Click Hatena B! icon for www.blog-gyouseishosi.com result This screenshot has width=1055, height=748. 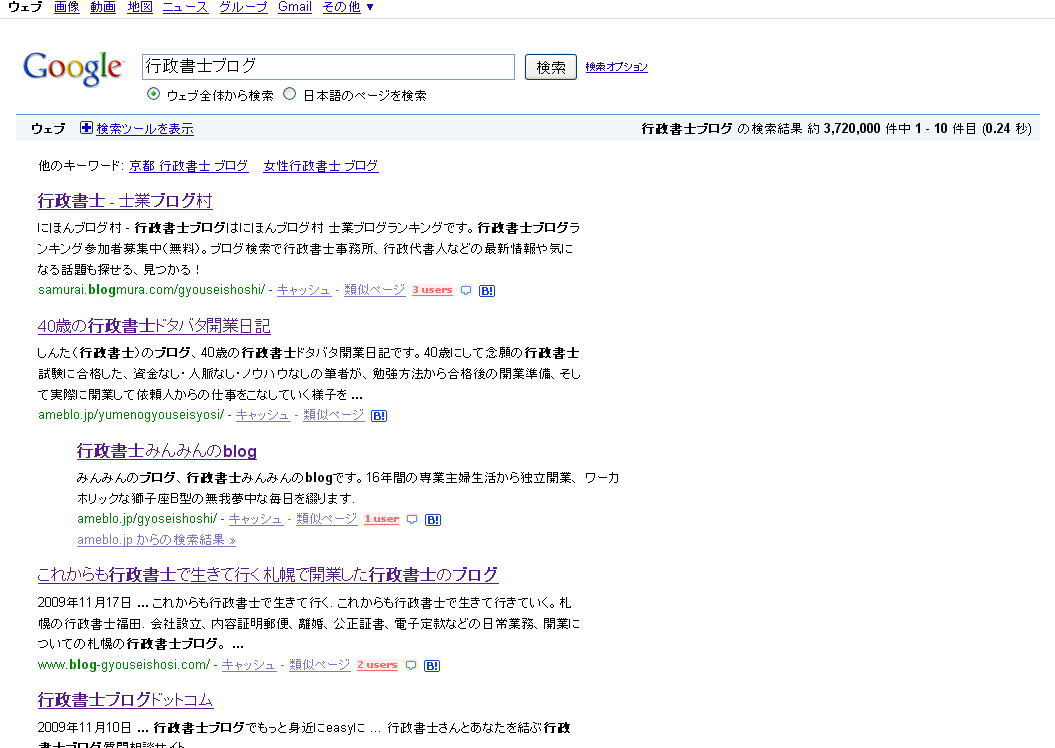[x=432, y=665]
